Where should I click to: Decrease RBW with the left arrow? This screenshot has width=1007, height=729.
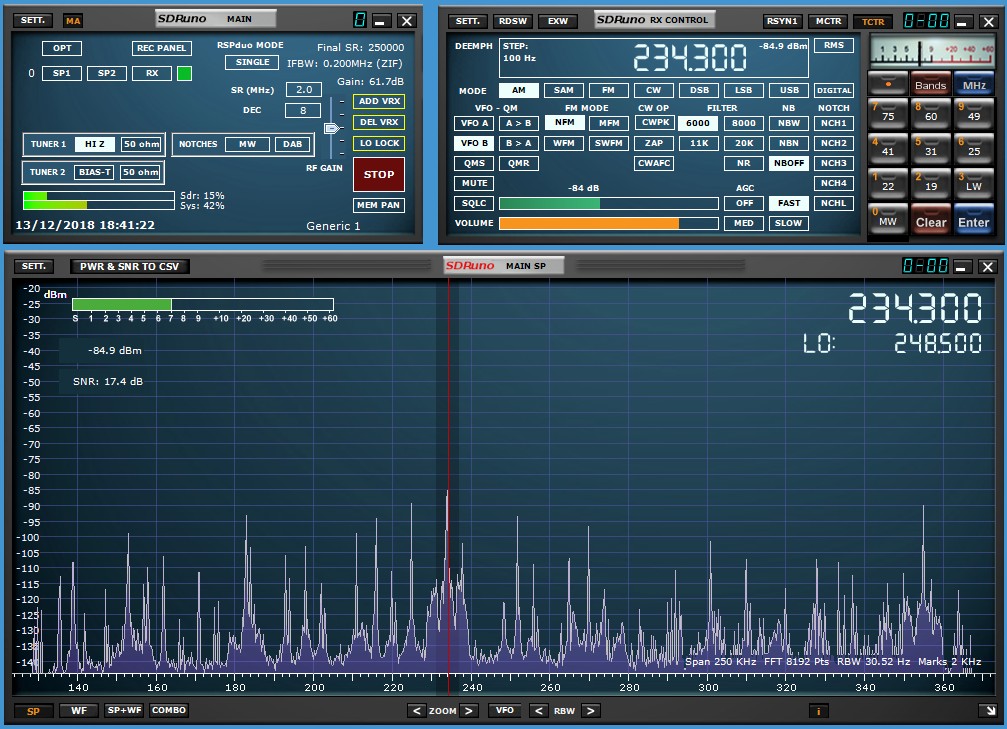(x=538, y=710)
